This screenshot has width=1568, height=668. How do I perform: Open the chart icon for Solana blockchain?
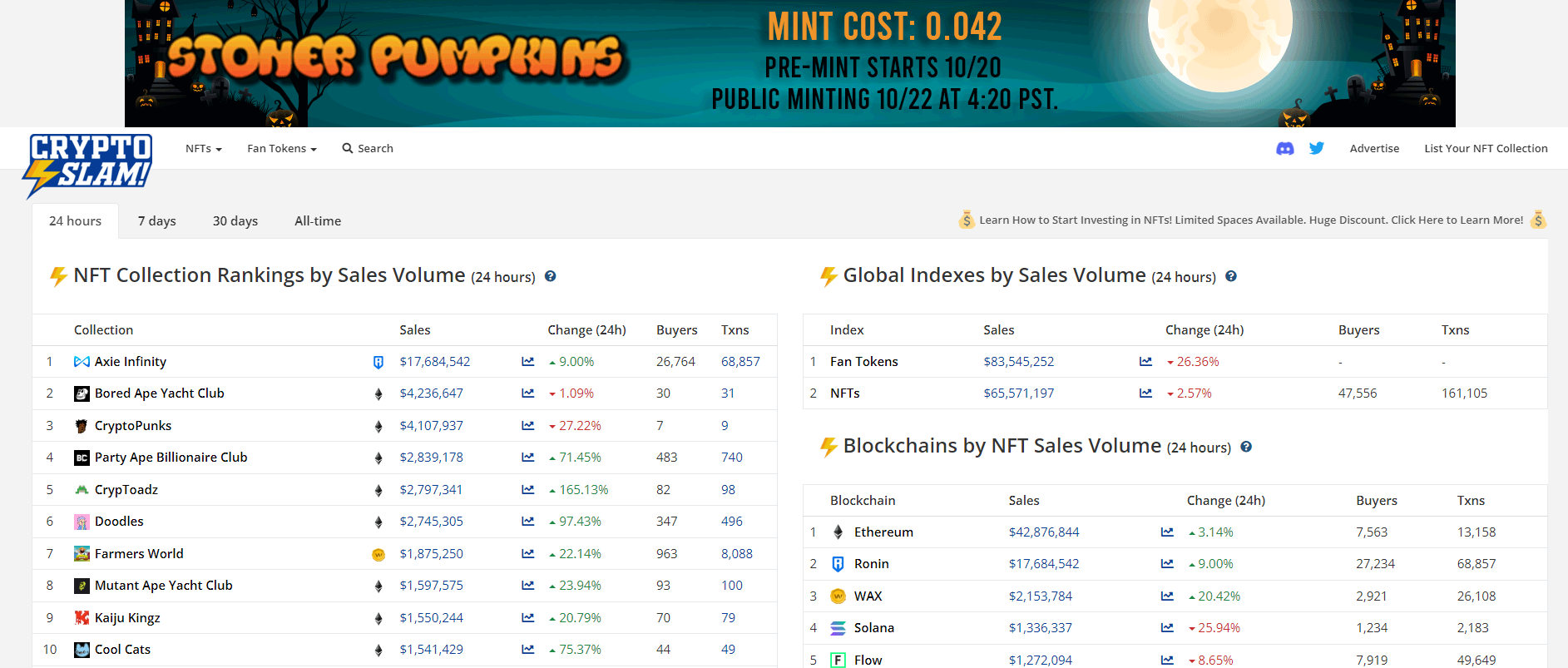[1168, 628]
